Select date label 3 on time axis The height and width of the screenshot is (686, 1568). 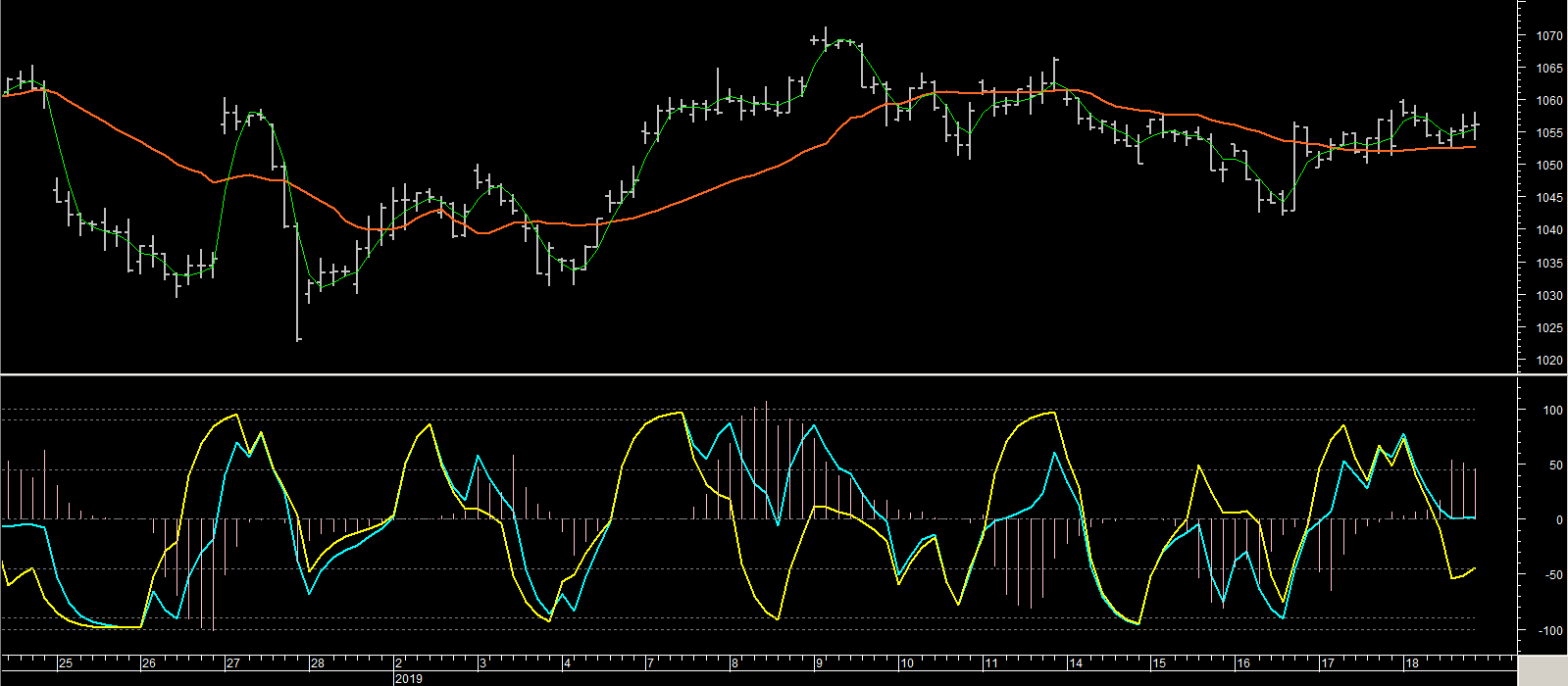pos(483,663)
